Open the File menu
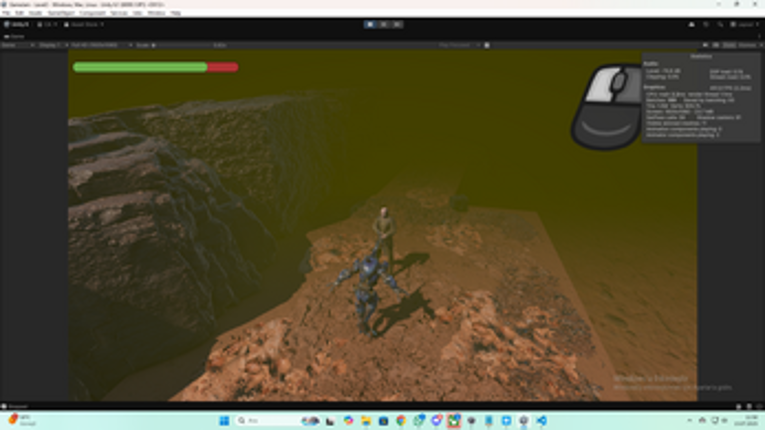 click(7, 13)
